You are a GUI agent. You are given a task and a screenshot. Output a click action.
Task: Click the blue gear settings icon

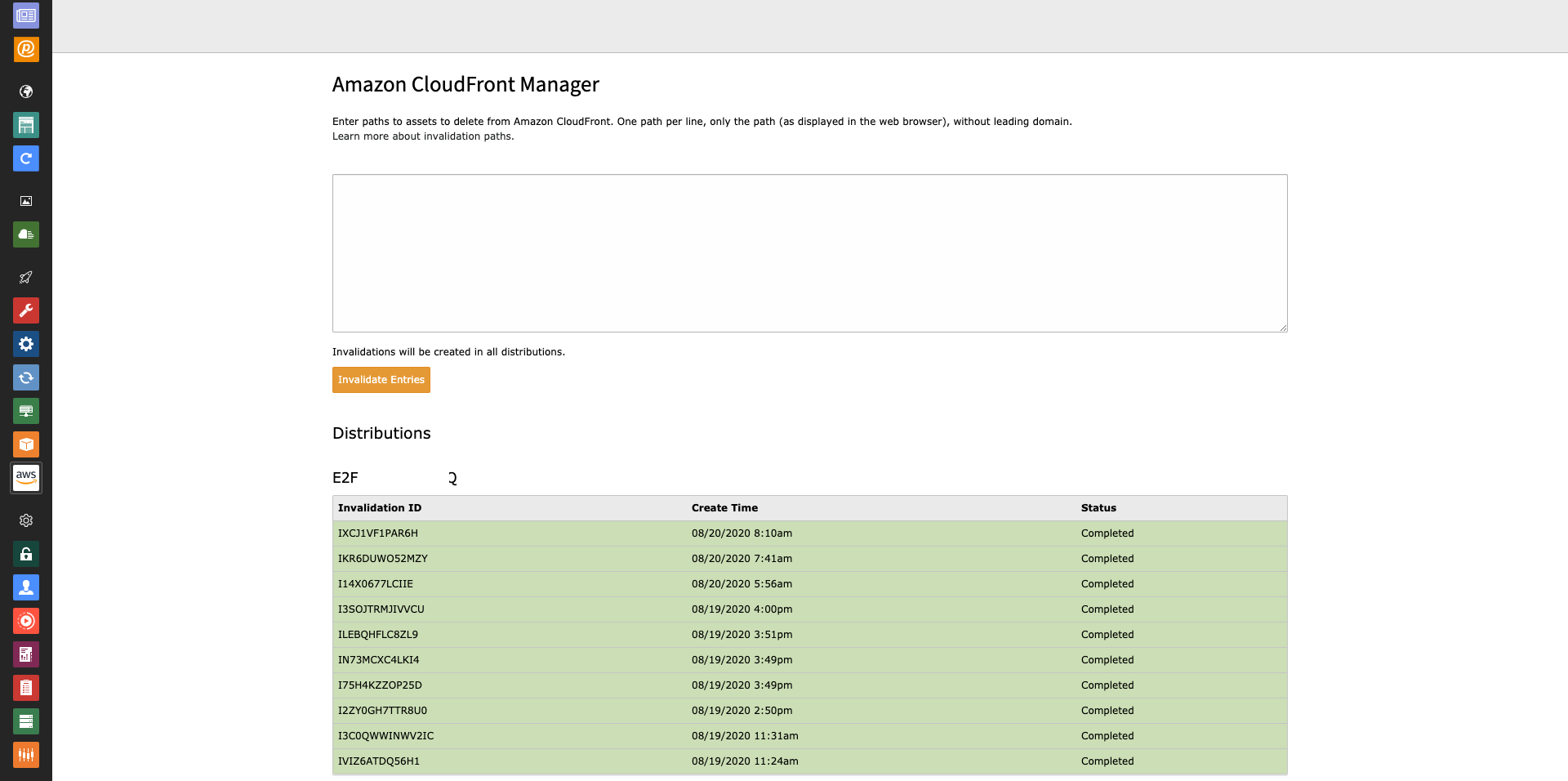(x=26, y=344)
